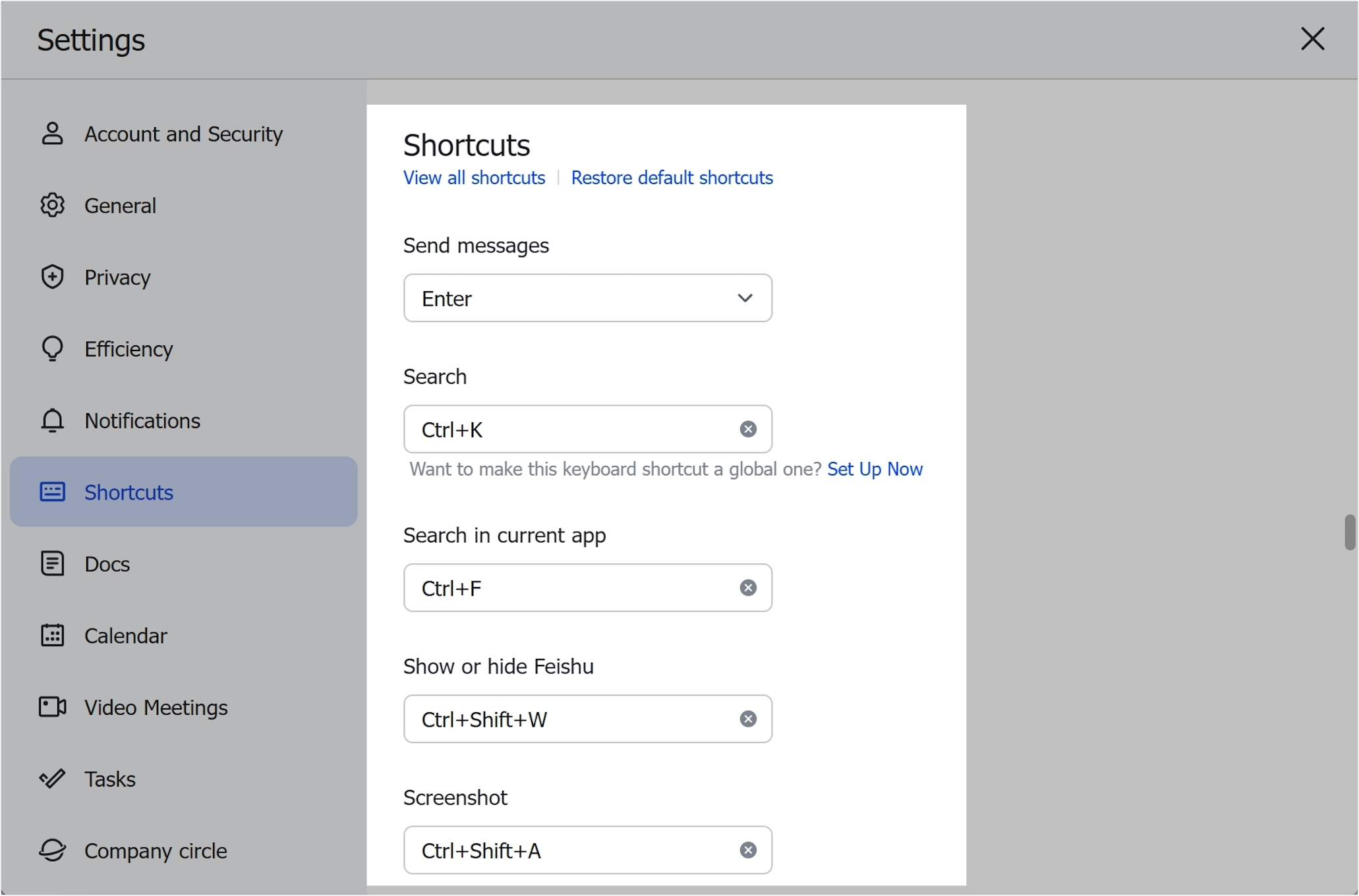The image size is (1359, 896).
Task: Click Restore default shortcuts link
Action: [x=672, y=177]
